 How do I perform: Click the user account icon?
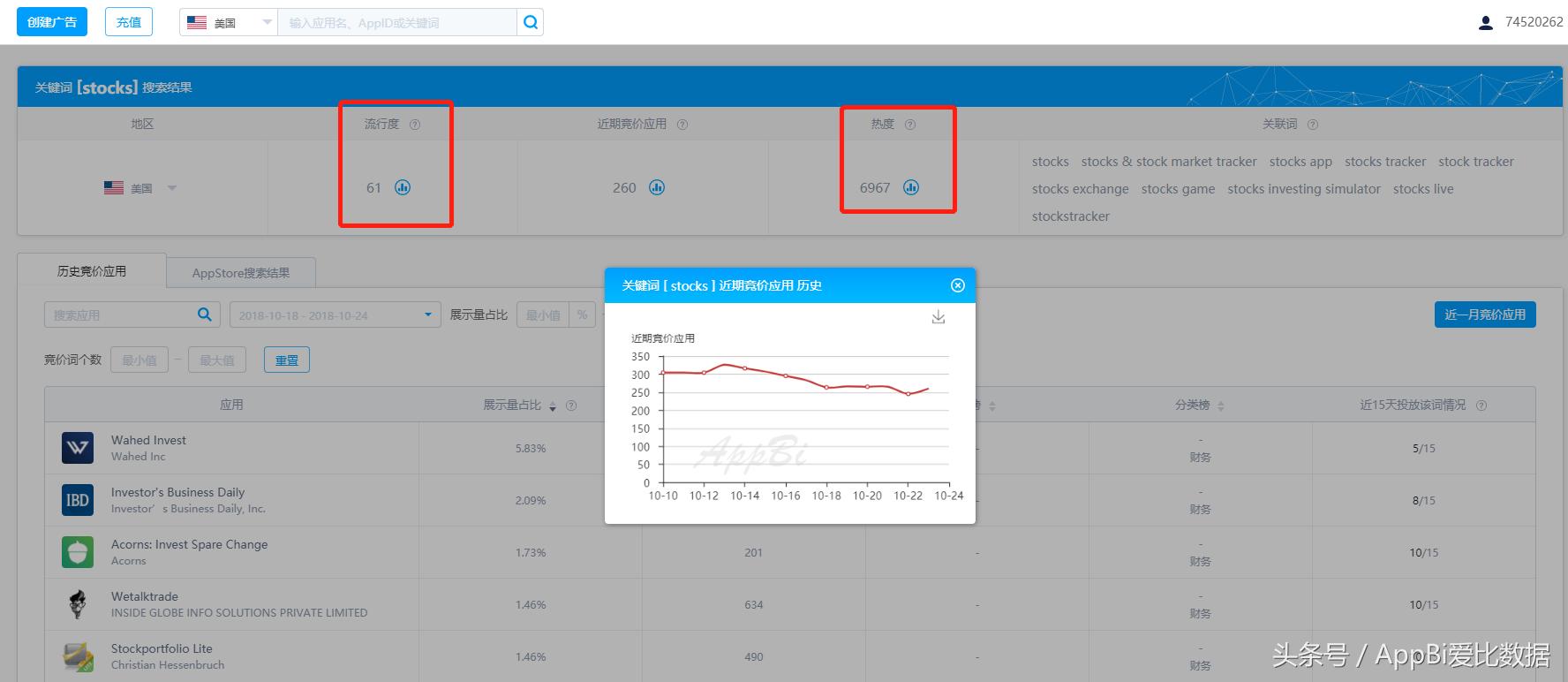1485,23
